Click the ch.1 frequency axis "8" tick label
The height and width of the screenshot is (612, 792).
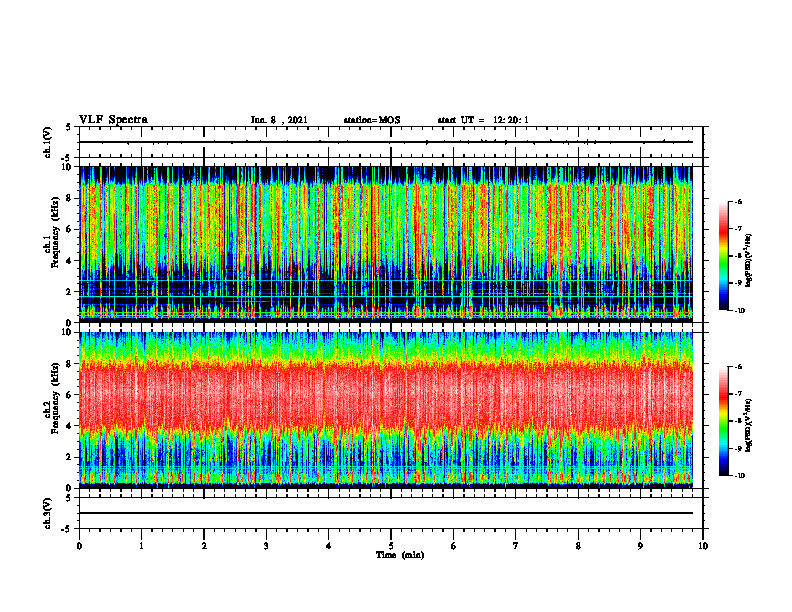[70, 198]
